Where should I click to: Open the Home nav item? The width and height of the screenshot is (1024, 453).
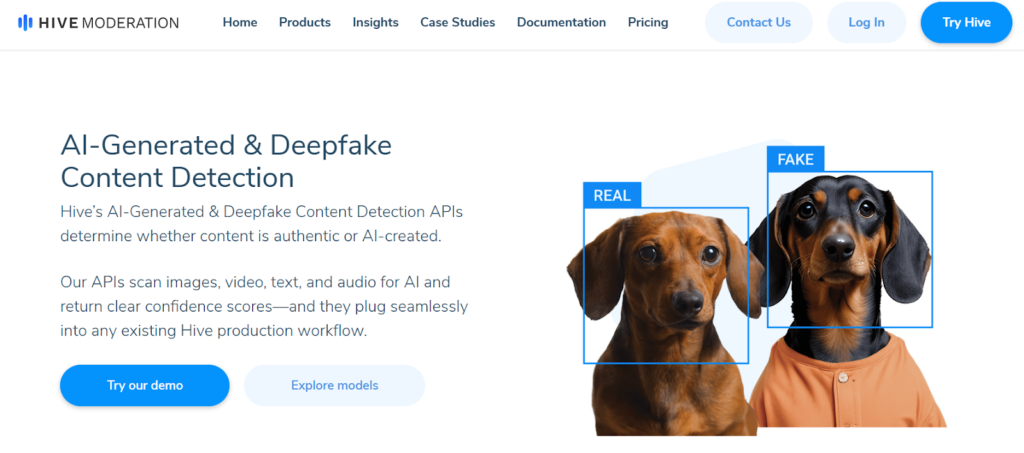pos(240,22)
